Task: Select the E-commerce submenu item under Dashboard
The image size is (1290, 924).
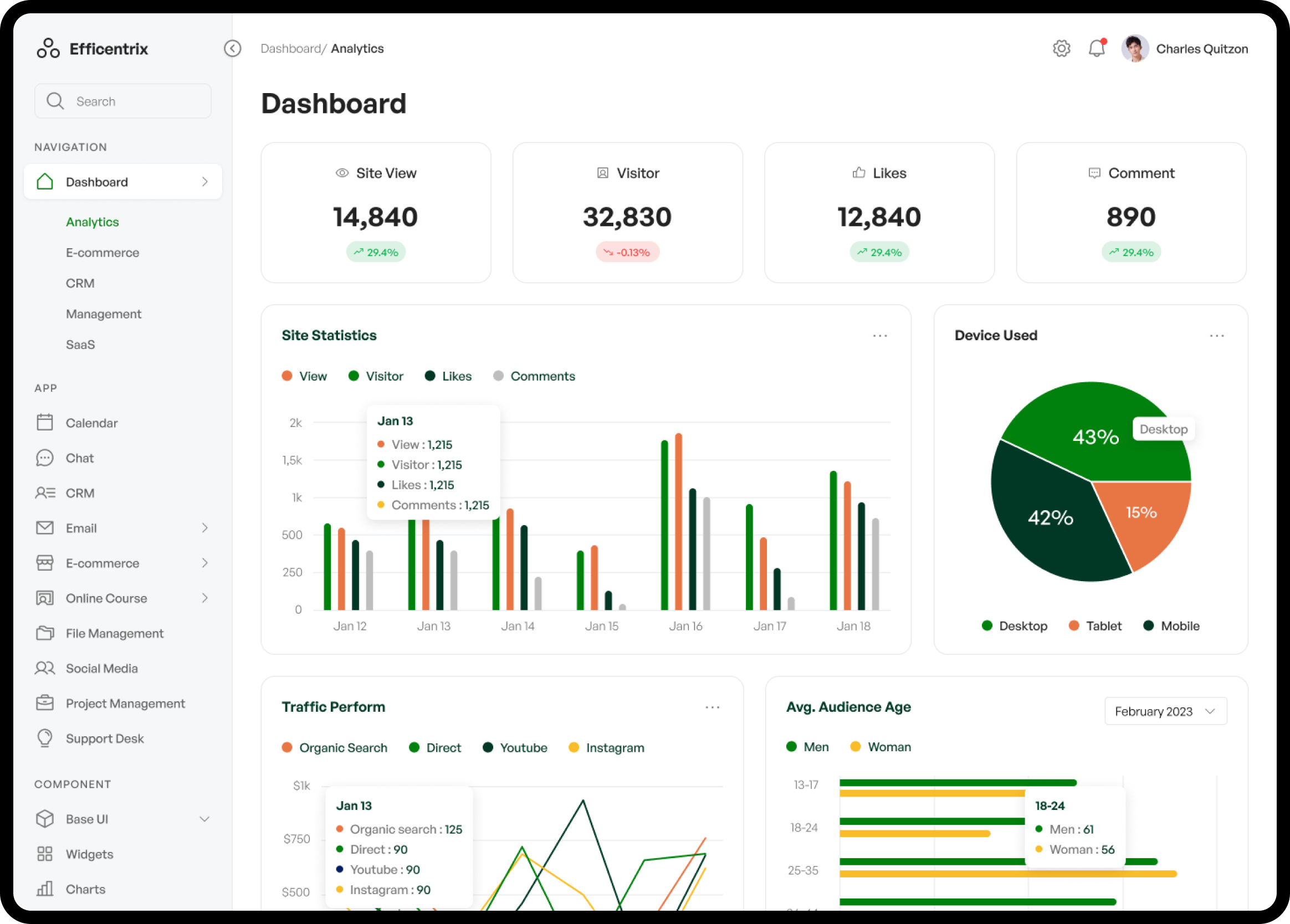Action: point(103,253)
